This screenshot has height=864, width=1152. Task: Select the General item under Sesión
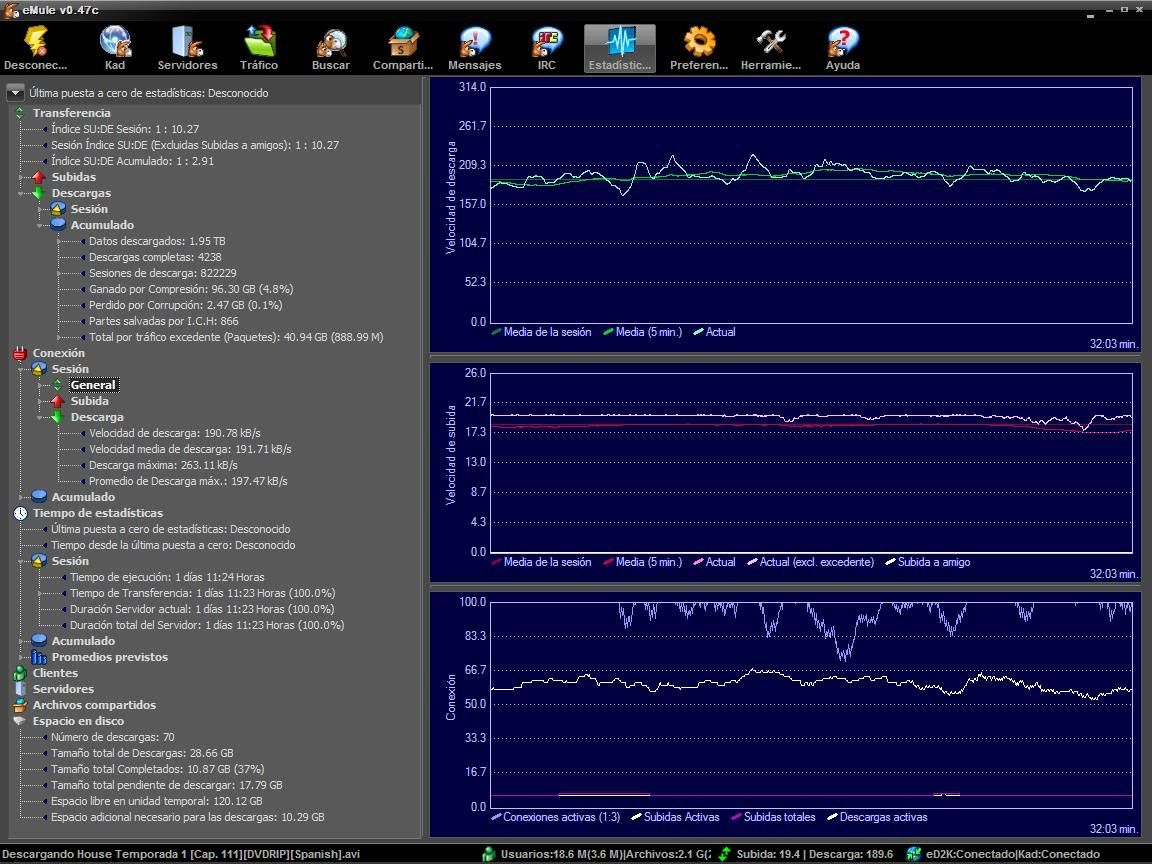click(x=93, y=385)
